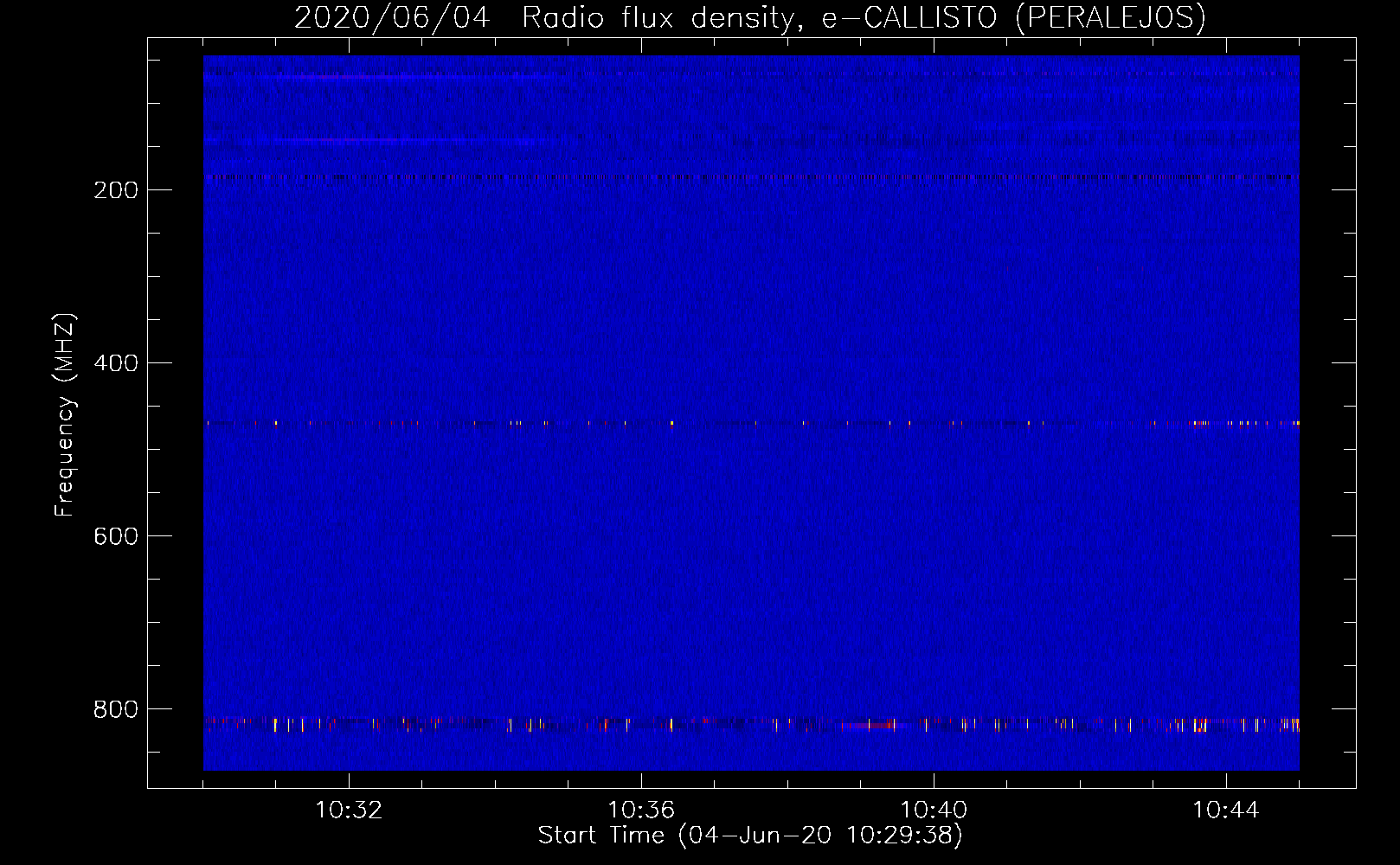Click "Radio flux density" in the plot title
The height and width of the screenshot is (865, 1400).
point(658,17)
